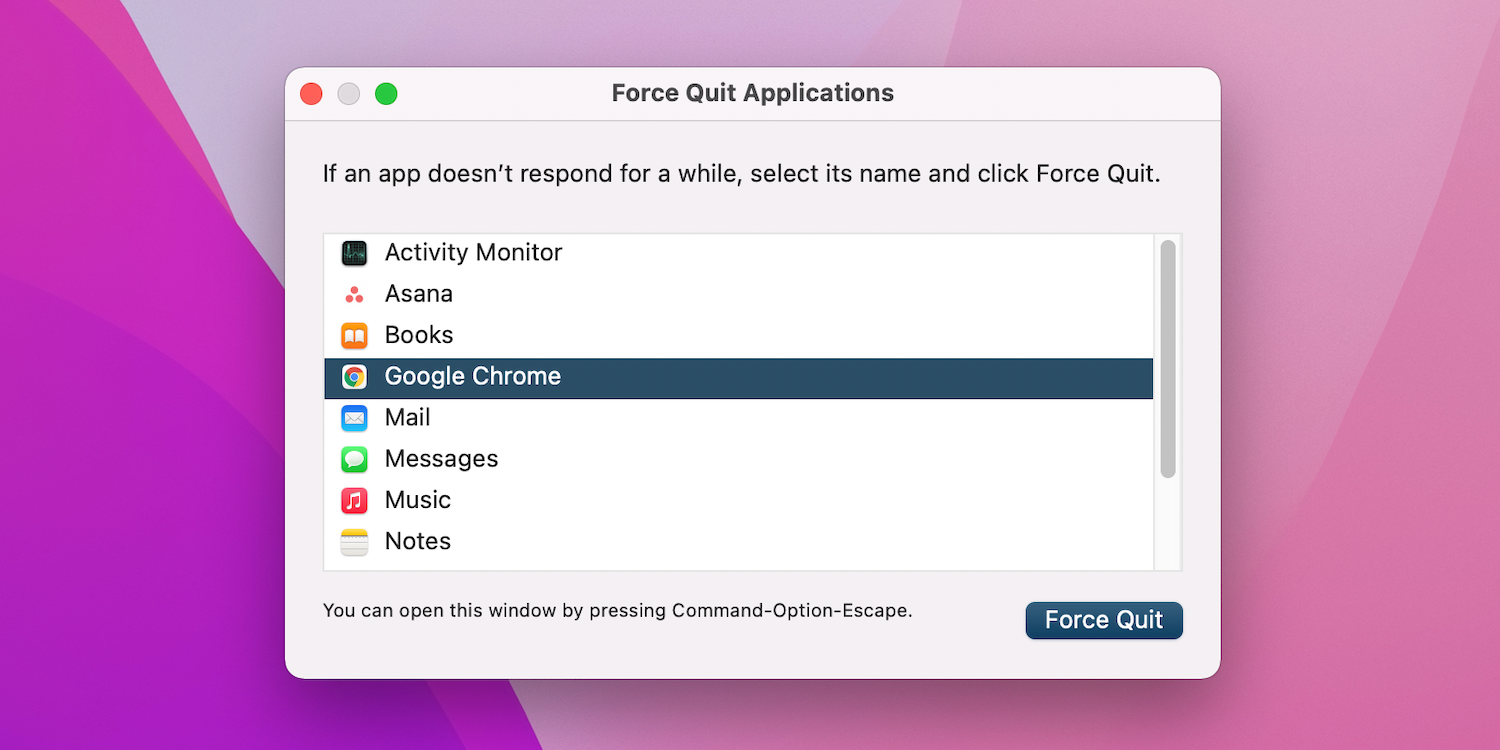Click the Notes app icon
This screenshot has width=1500, height=750.
coord(354,541)
